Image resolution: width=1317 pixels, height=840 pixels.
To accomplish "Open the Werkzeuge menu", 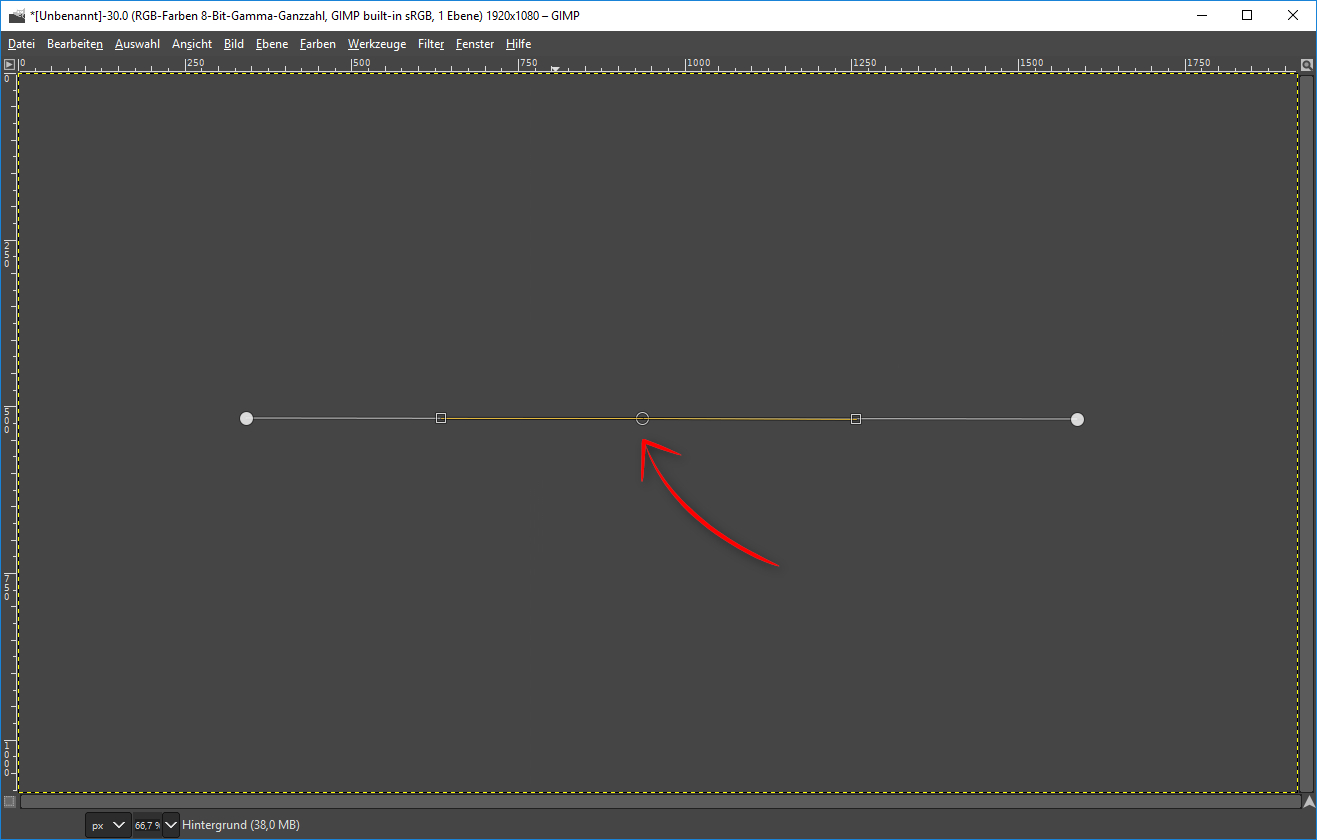I will click(x=376, y=44).
